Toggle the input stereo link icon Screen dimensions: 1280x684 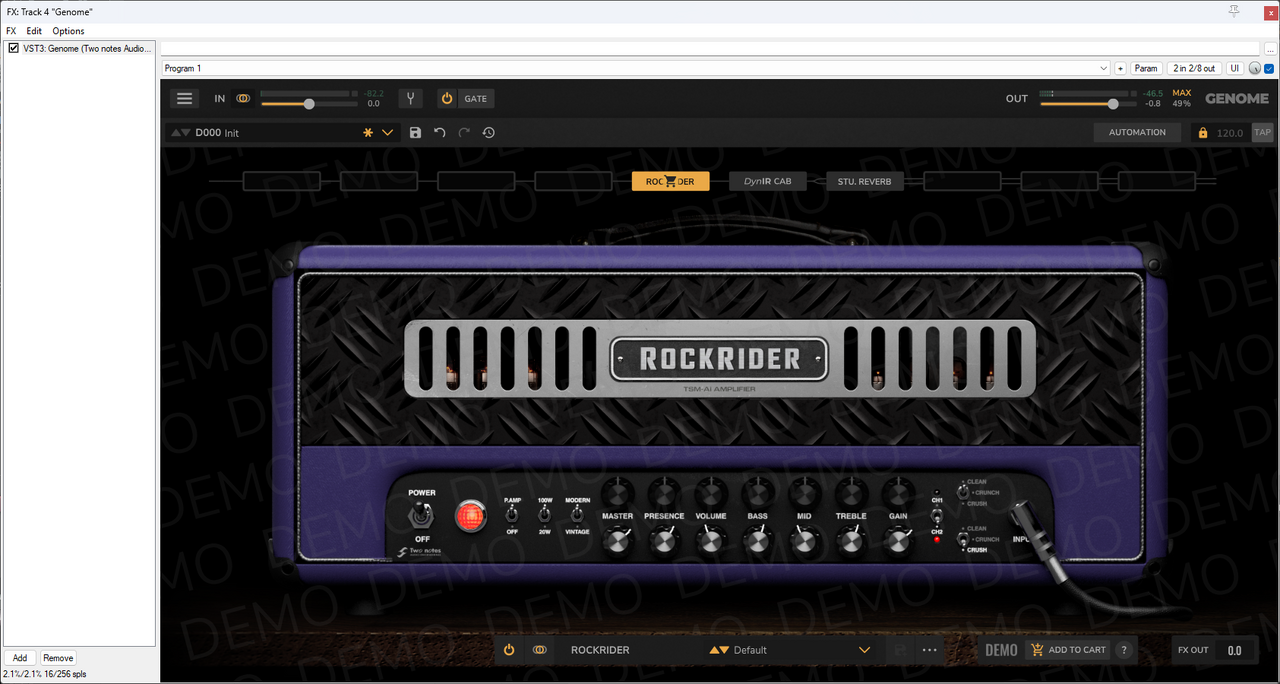coord(244,99)
